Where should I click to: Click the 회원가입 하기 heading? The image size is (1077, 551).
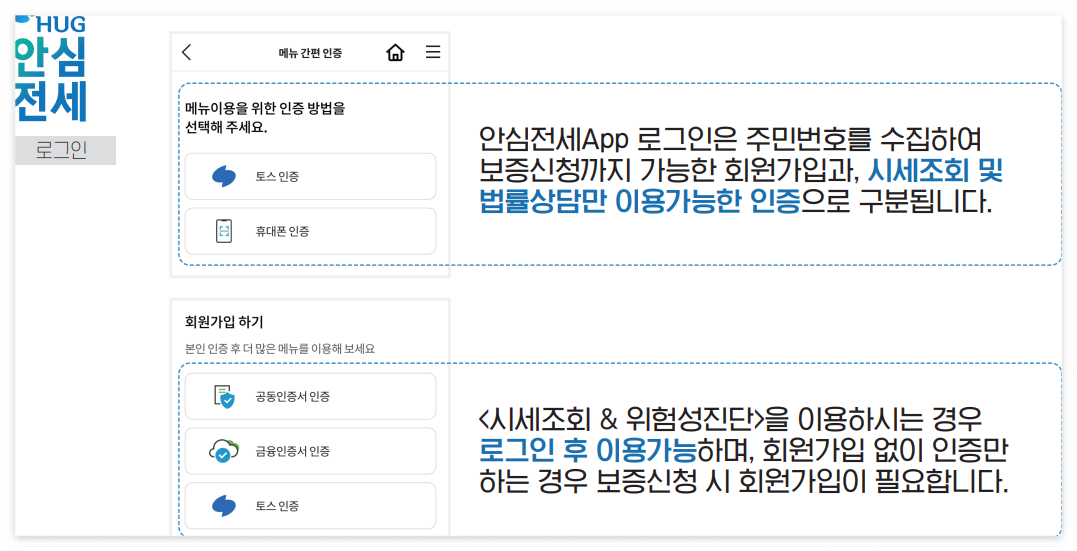click(224, 322)
